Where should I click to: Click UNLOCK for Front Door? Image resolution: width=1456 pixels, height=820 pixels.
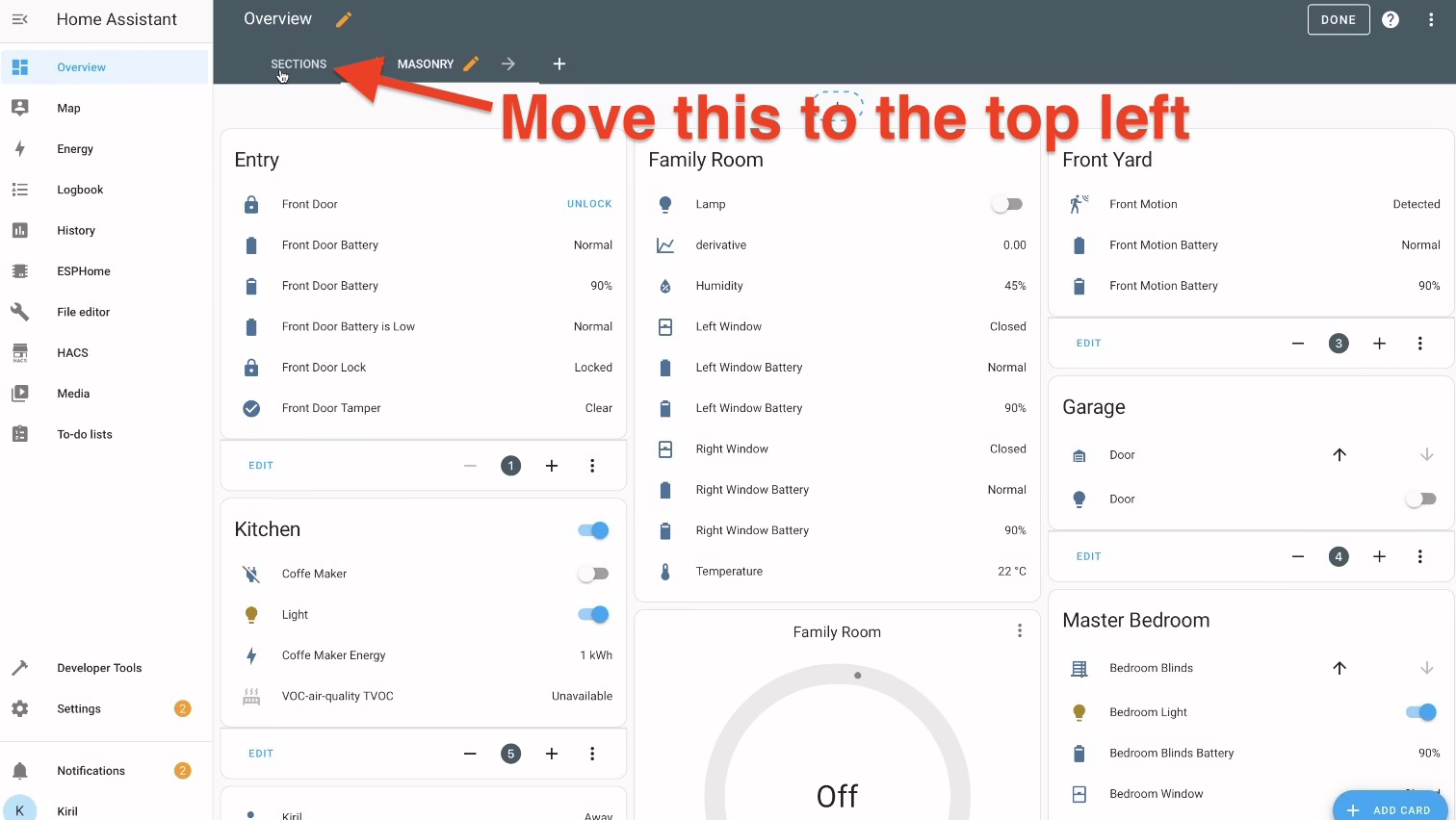(x=589, y=204)
